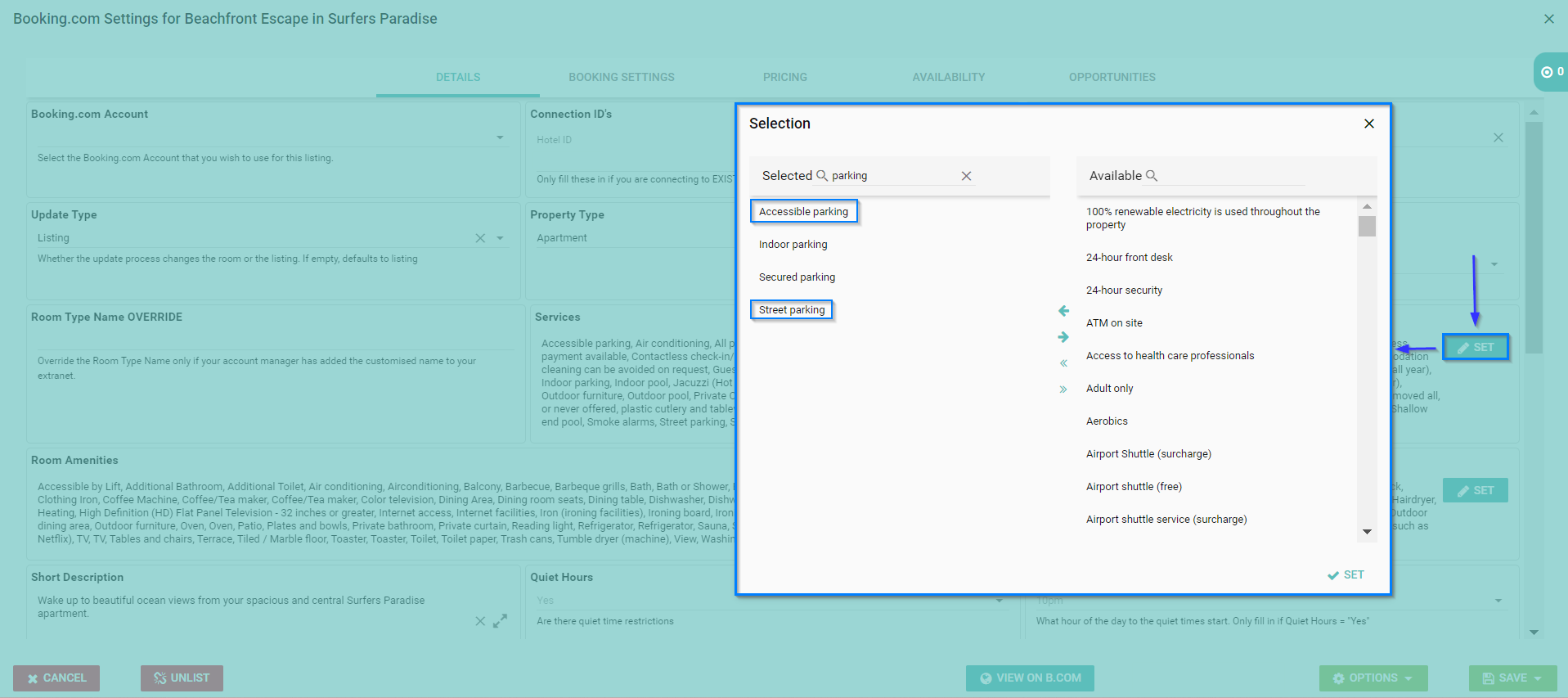Open the Pricing tab

(784, 77)
